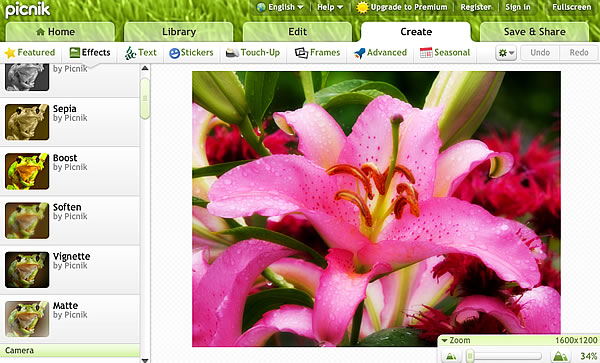Select the Sepia effect thumbnail
The width and height of the screenshot is (600, 363).
coord(27,122)
